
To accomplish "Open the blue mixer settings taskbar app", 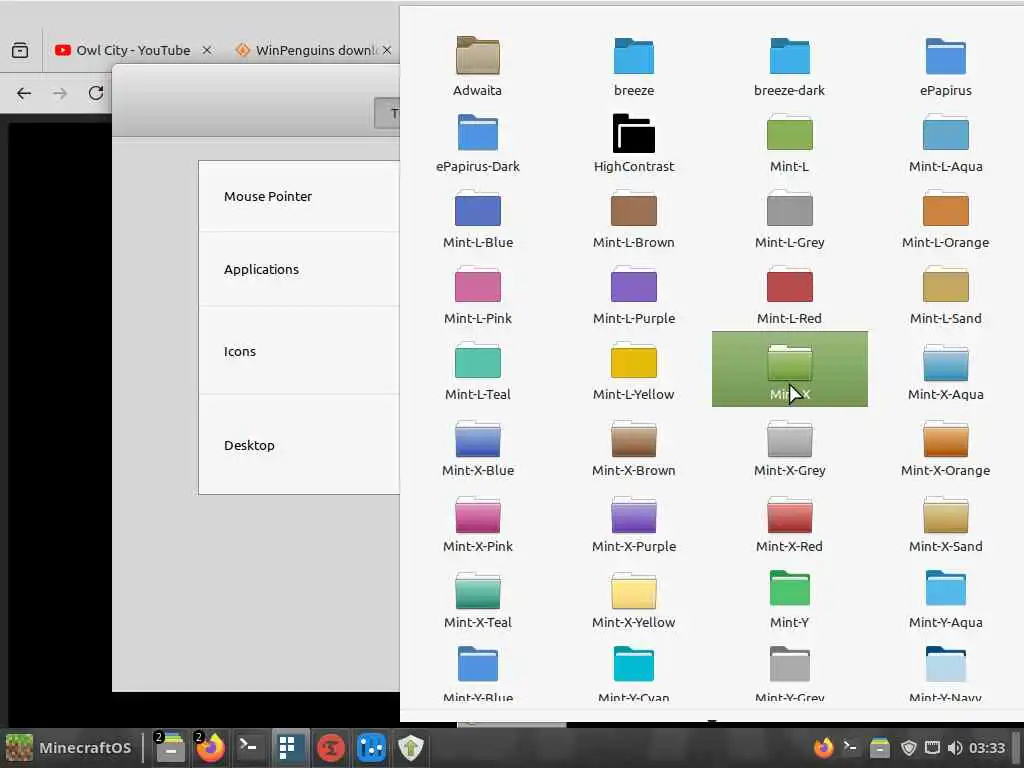I will pyautogui.click(x=371, y=748).
